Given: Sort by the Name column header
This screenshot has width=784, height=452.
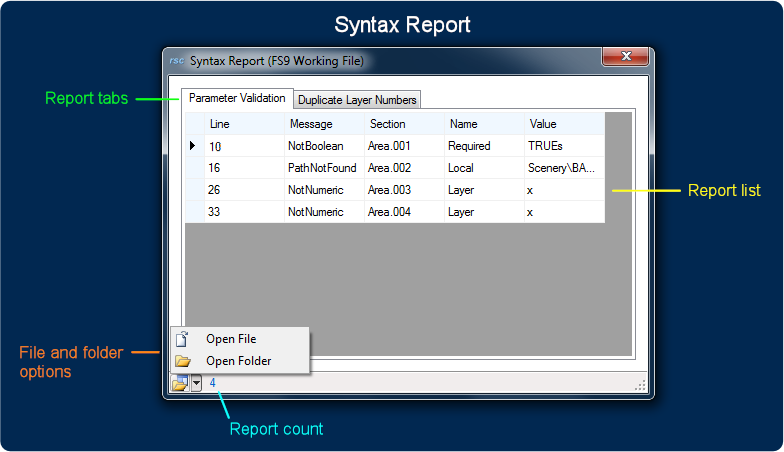Looking at the screenshot, I should [x=484, y=124].
